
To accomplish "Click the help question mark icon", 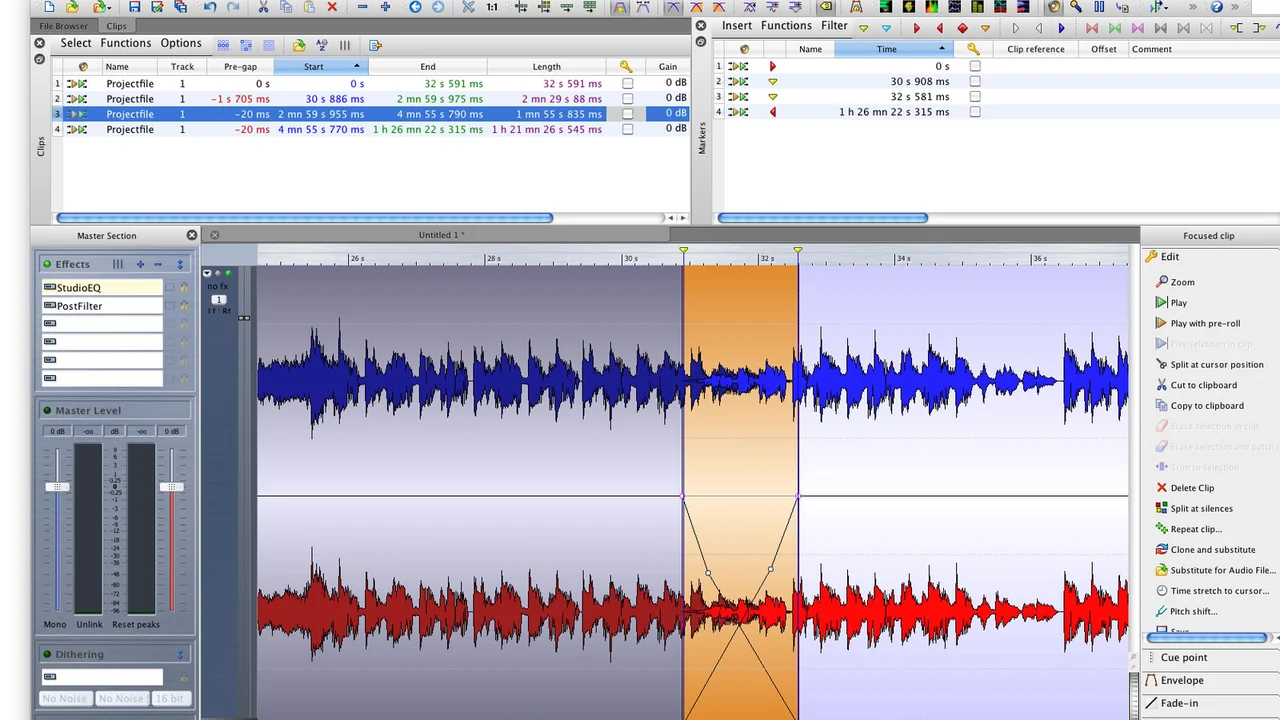I will (1217, 7).
